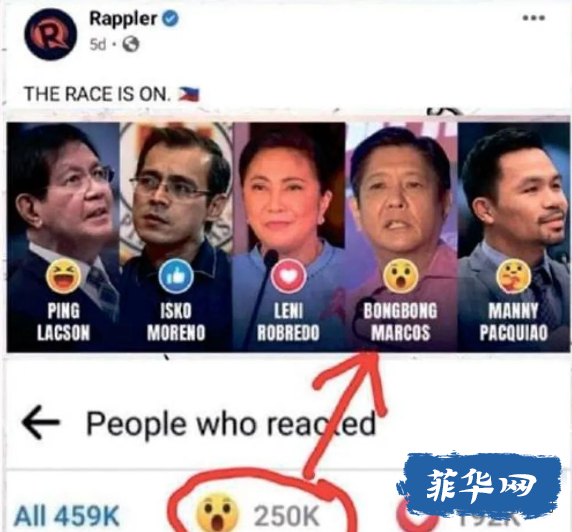Viewport: 572px width, 532px height.
Task: Select the Wow 250K reactions tab
Action: coord(258,515)
